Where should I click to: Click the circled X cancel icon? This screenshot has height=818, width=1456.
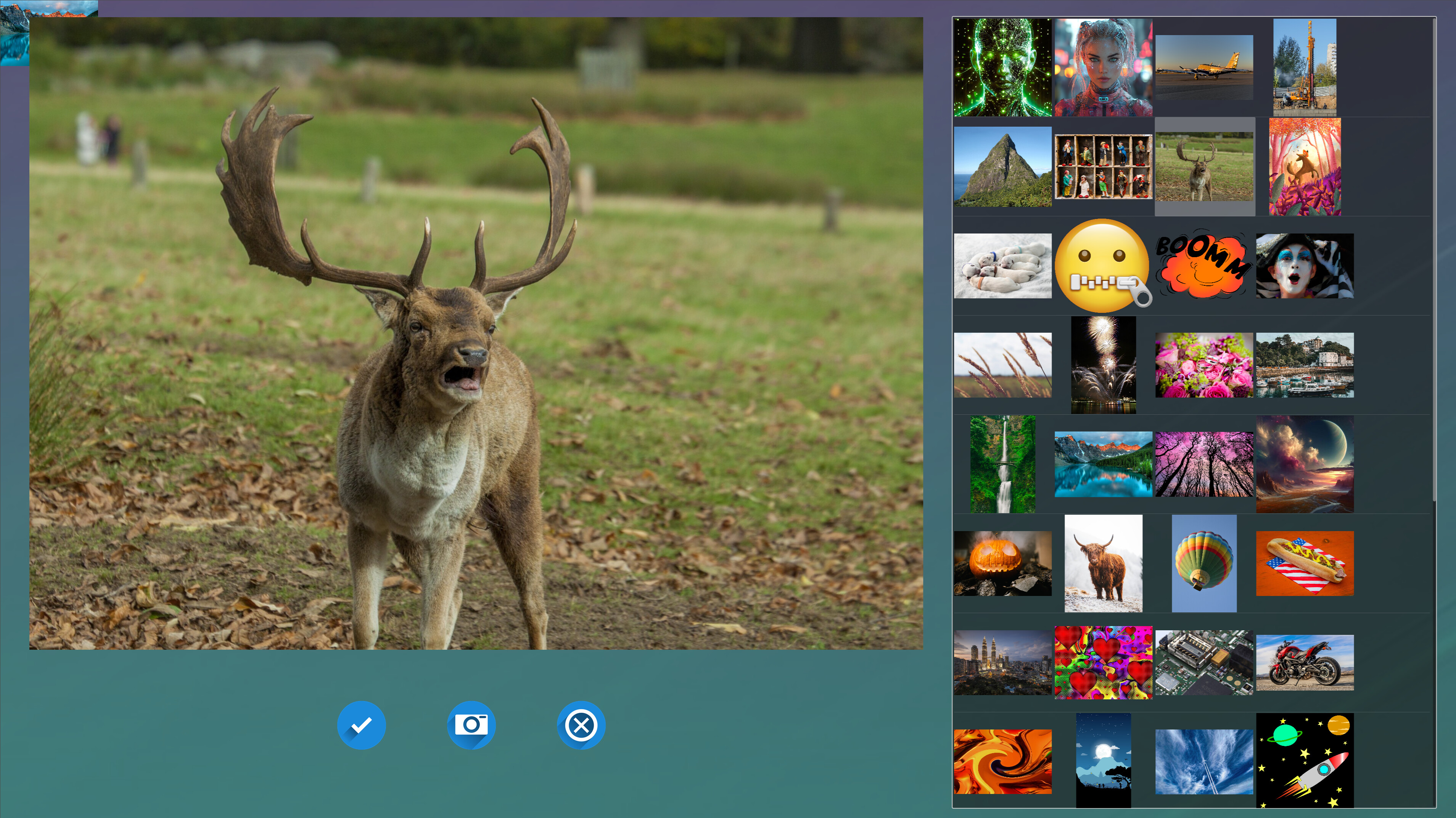[x=581, y=725]
